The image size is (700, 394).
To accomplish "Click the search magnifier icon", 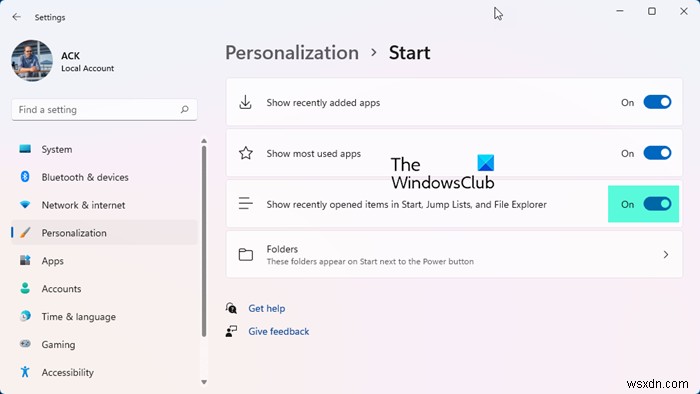I will [x=184, y=110].
